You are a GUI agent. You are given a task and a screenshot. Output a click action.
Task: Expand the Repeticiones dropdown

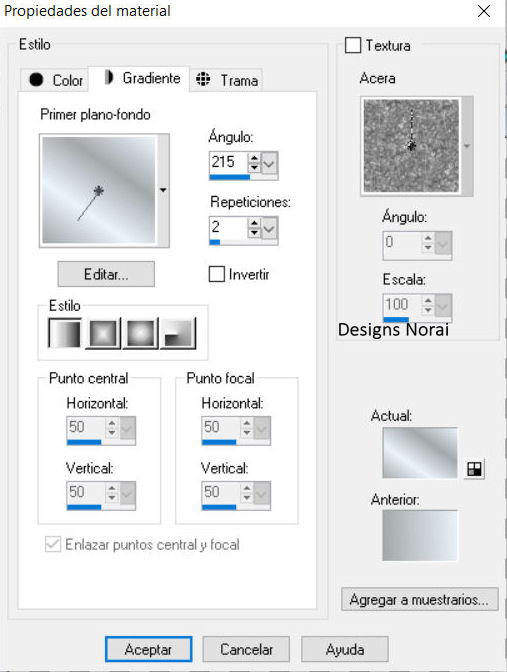click(269, 229)
